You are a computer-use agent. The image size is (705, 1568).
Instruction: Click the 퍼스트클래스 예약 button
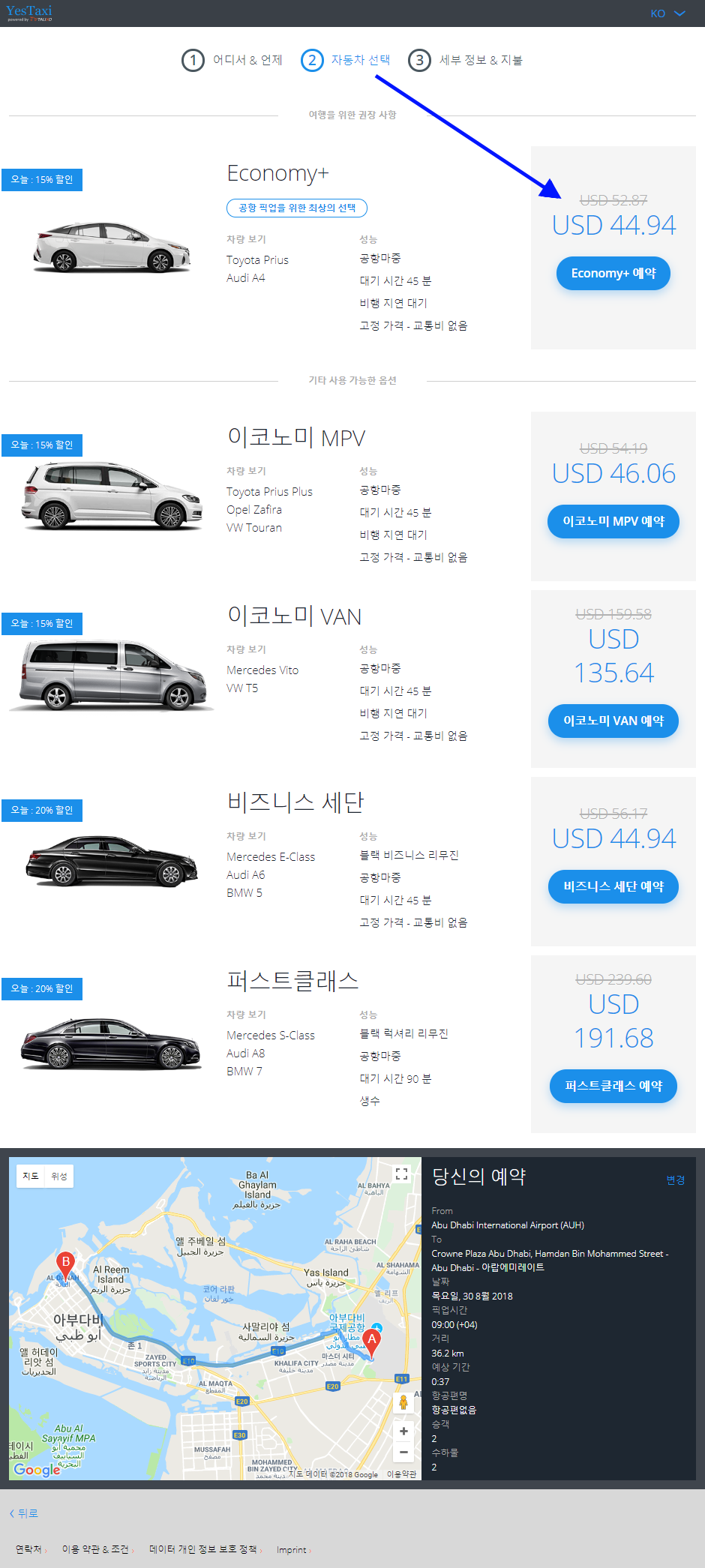tap(613, 1087)
